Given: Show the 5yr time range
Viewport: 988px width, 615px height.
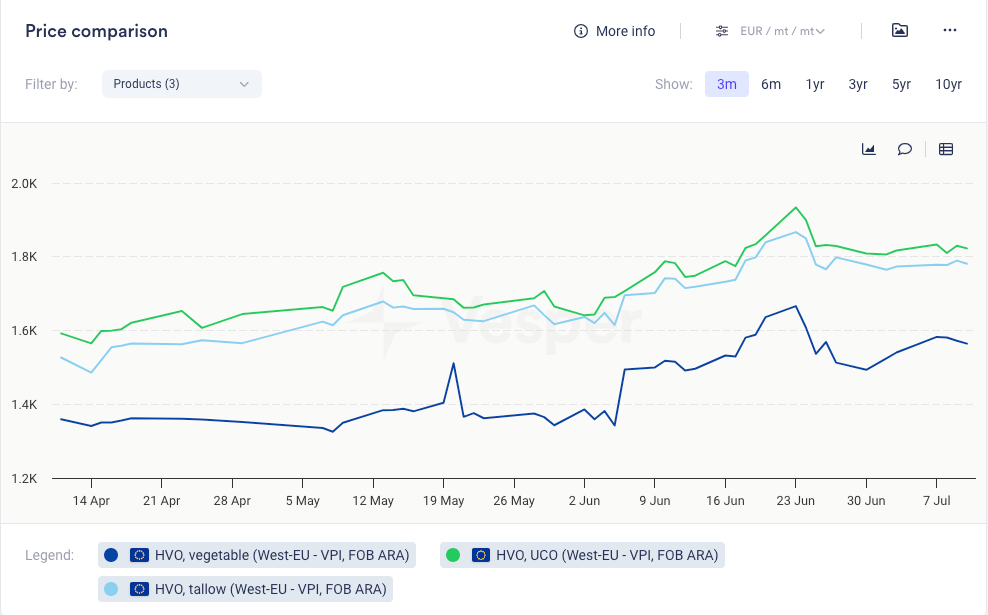Looking at the screenshot, I should pyautogui.click(x=902, y=84).
